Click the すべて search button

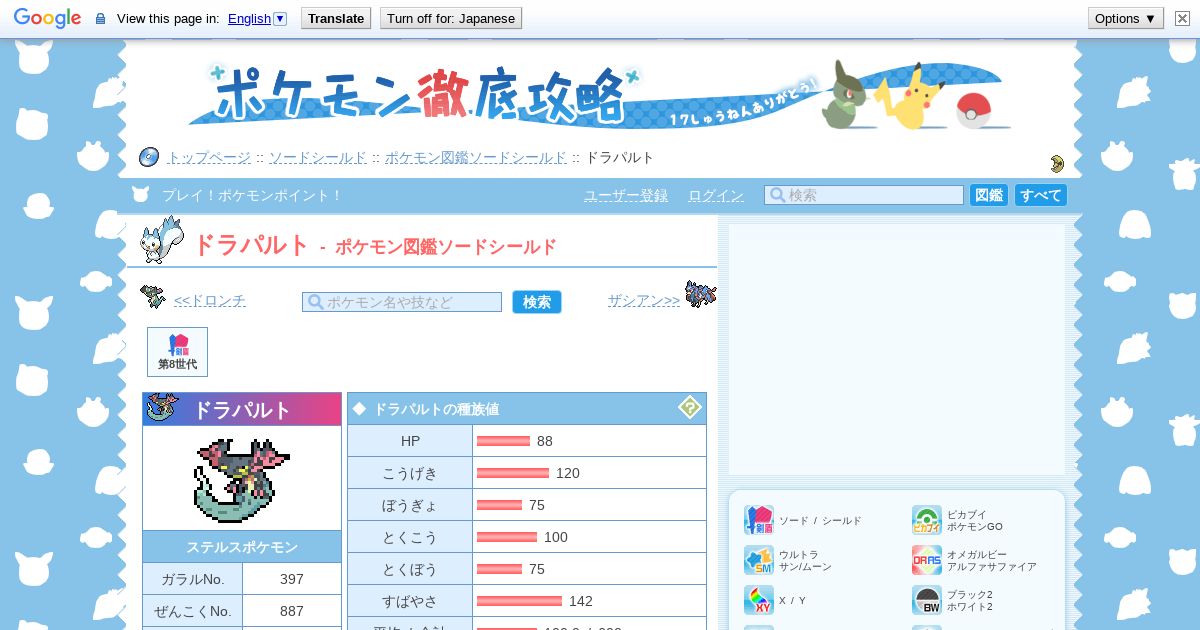pos(1041,195)
